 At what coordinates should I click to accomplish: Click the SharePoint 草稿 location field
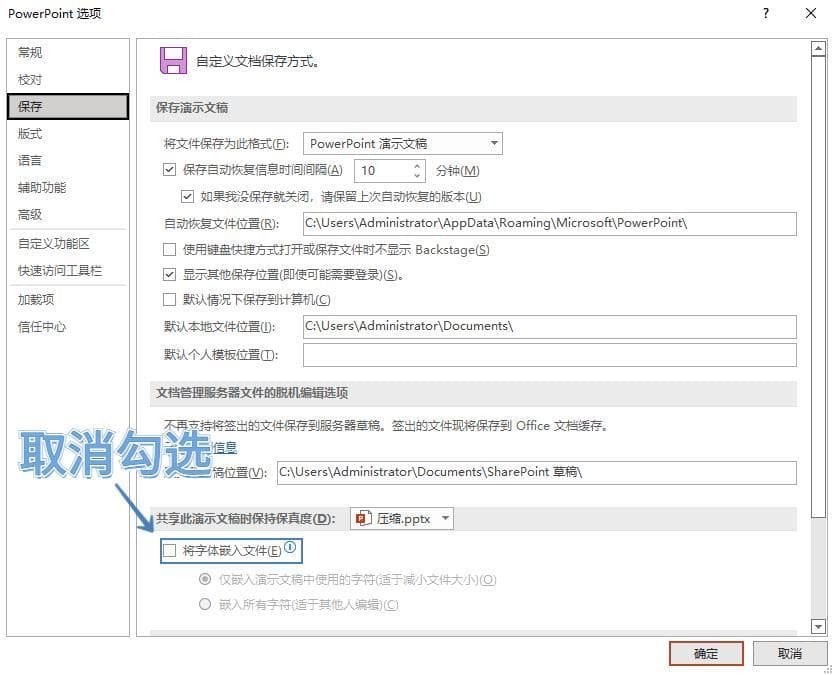tap(537, 472)
